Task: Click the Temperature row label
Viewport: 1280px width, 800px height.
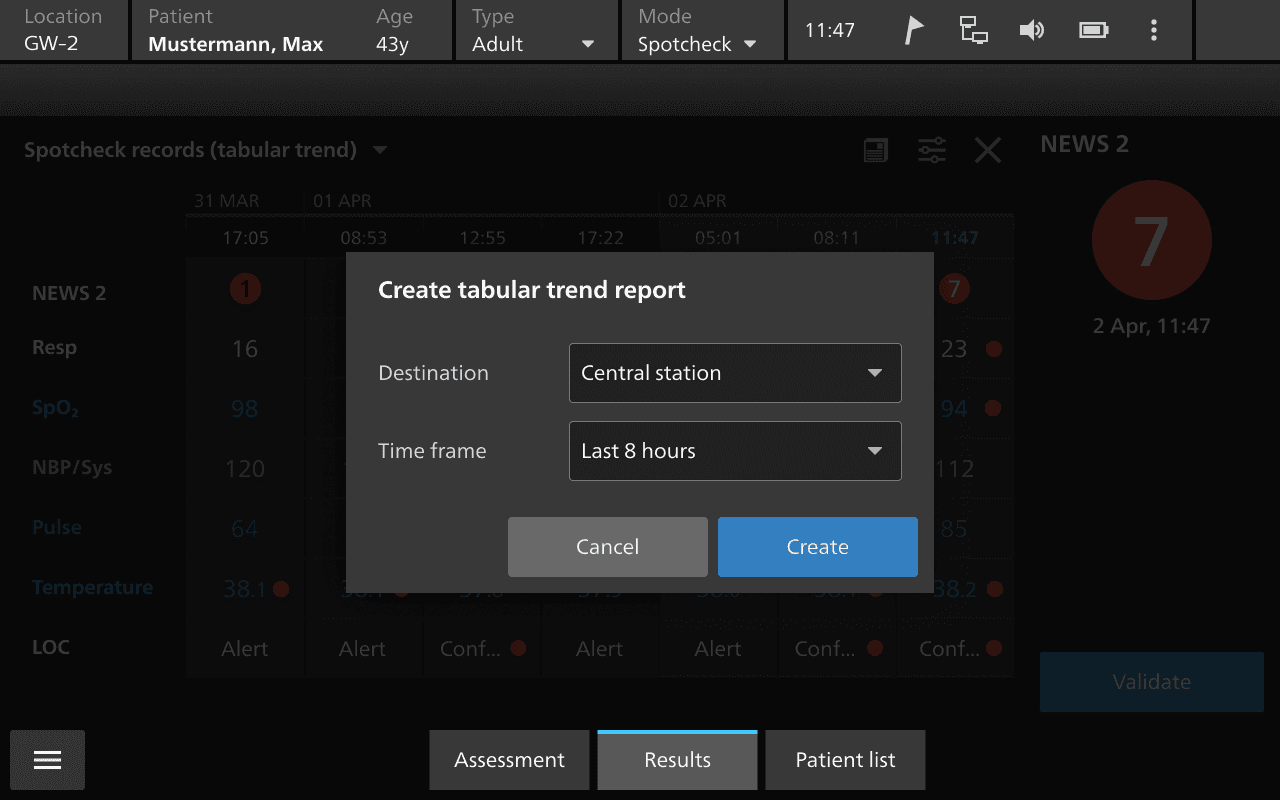Action: point(93,587)
